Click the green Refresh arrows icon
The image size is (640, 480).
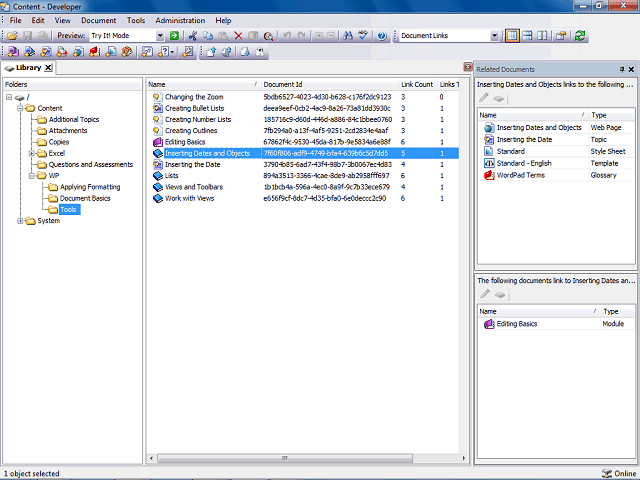pyautogui.click(x=580, y=36)
